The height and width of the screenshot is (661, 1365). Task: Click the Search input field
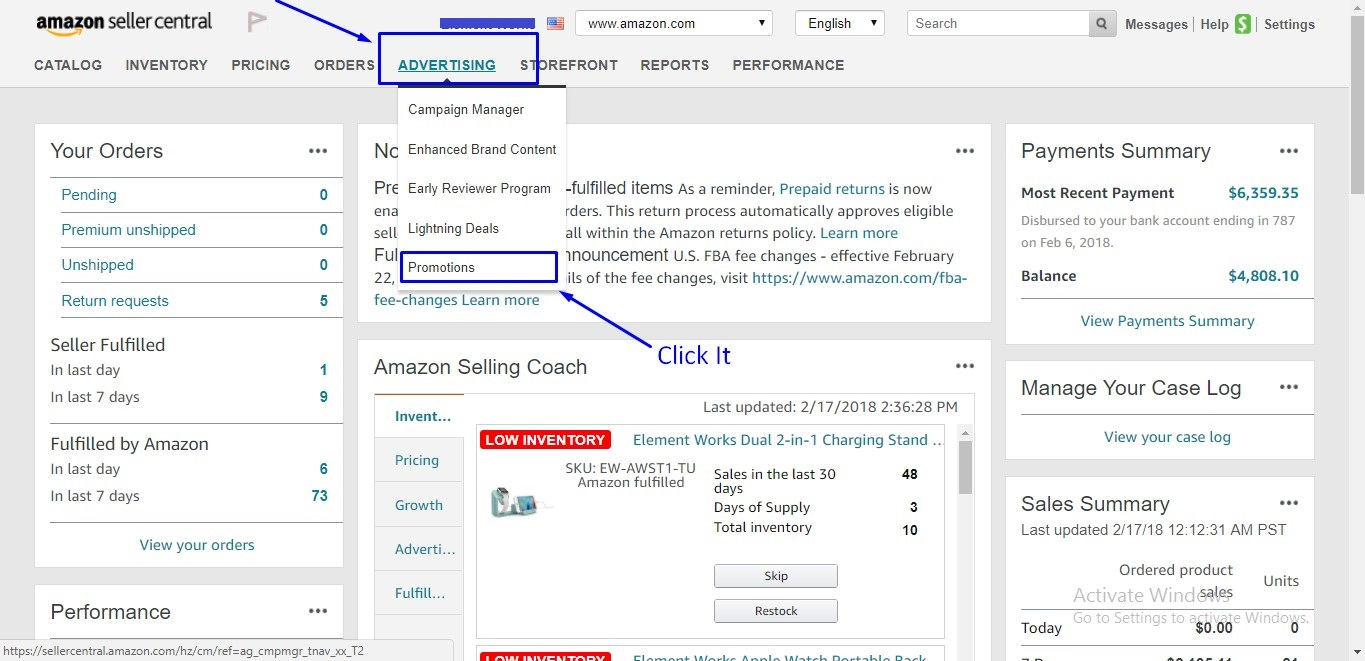pos(998,23)
